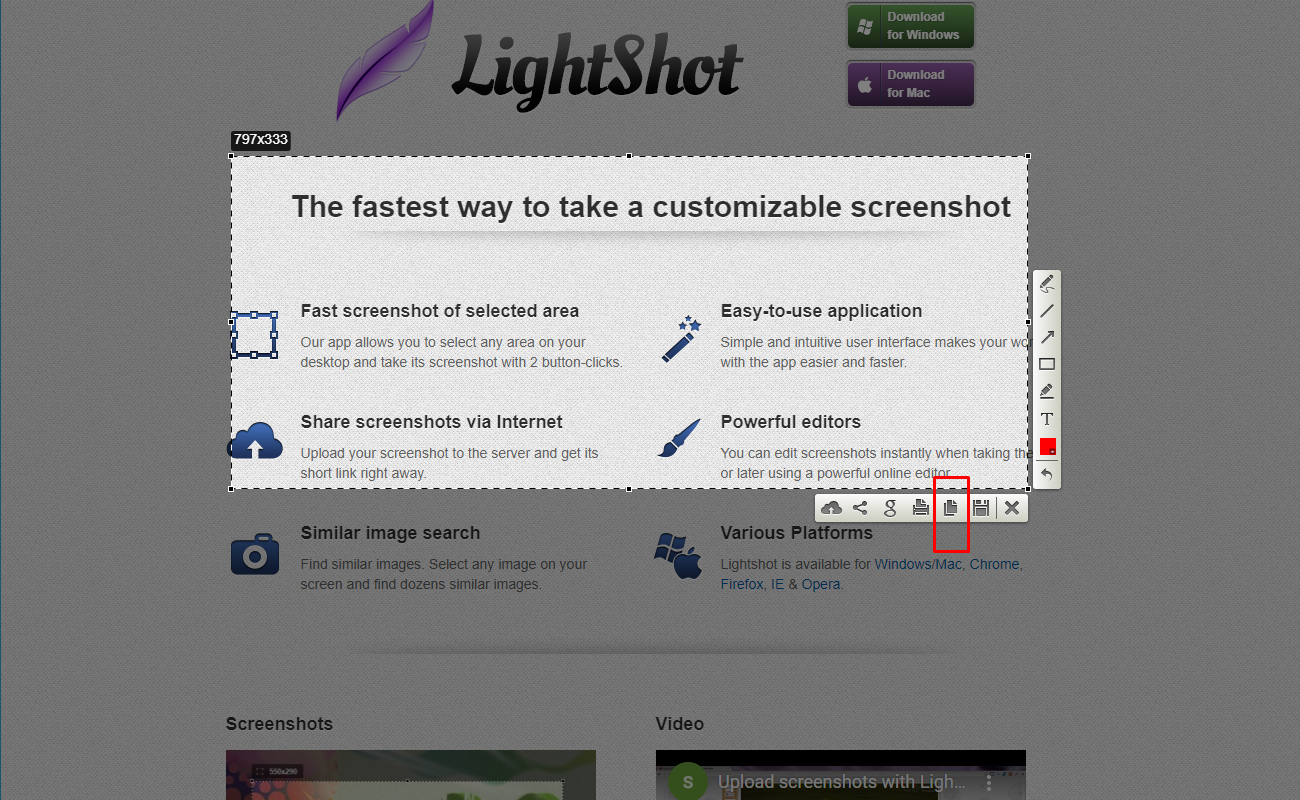1300x800 pixels.
Task: Open the Windows/Mac platform link
Action: tap(918, 564)
